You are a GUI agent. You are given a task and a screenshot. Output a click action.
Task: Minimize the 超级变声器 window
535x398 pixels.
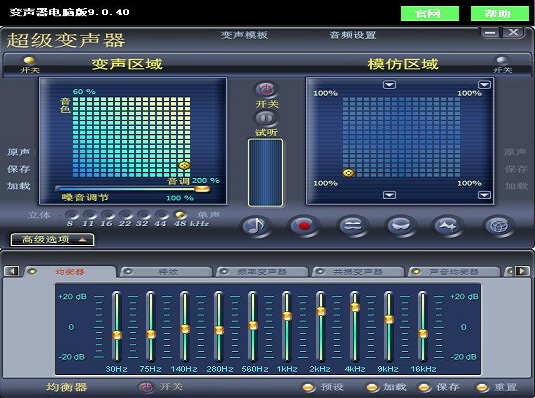(491, 33)
